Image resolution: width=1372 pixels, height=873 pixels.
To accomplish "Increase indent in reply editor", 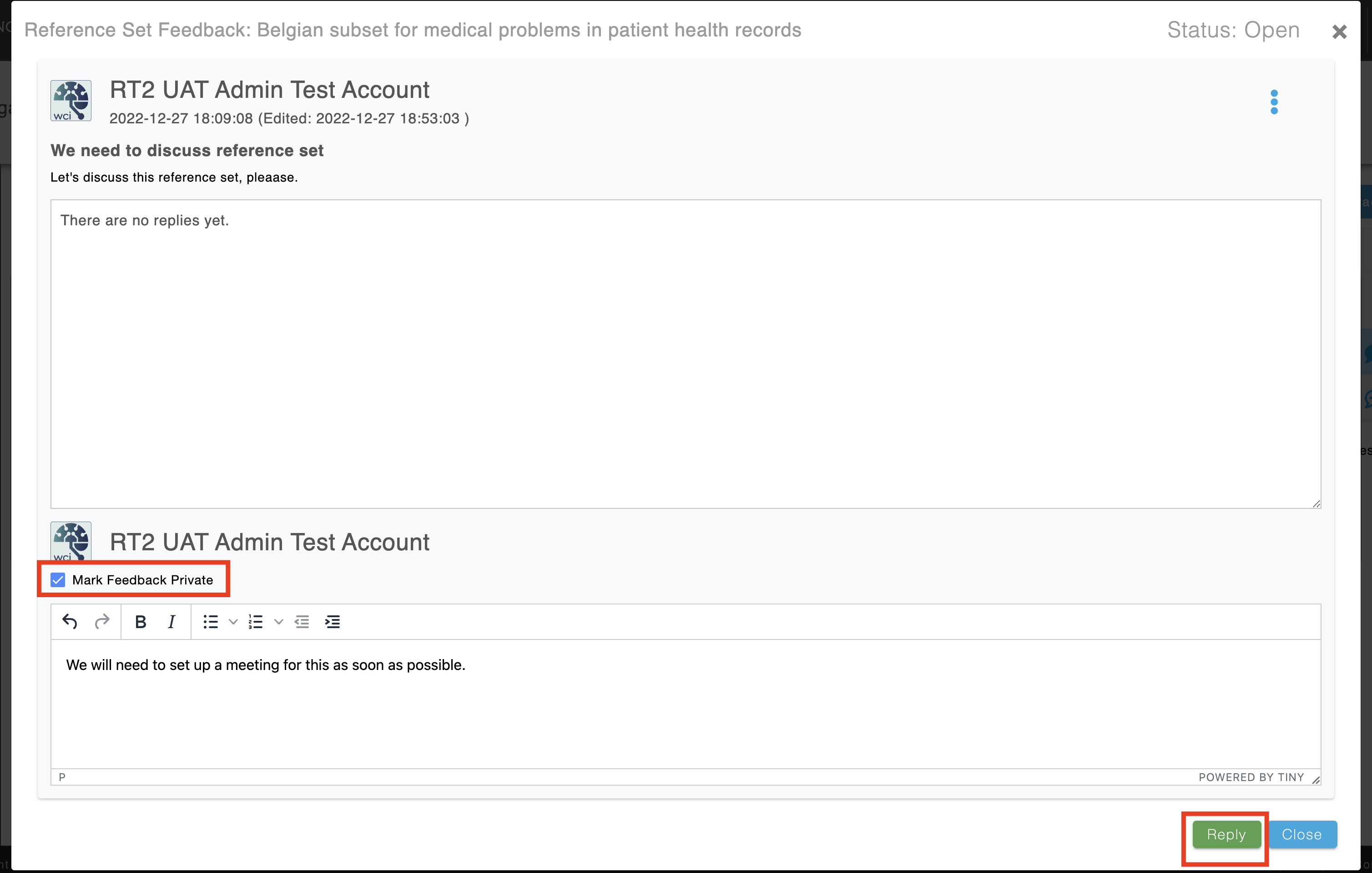I will click(333, 622).
